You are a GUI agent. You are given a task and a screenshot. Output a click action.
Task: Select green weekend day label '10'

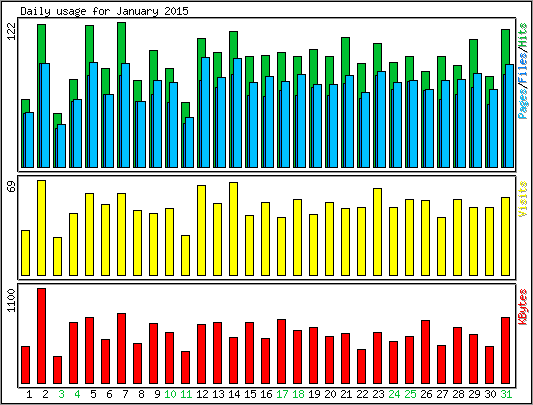pos(170,394)
